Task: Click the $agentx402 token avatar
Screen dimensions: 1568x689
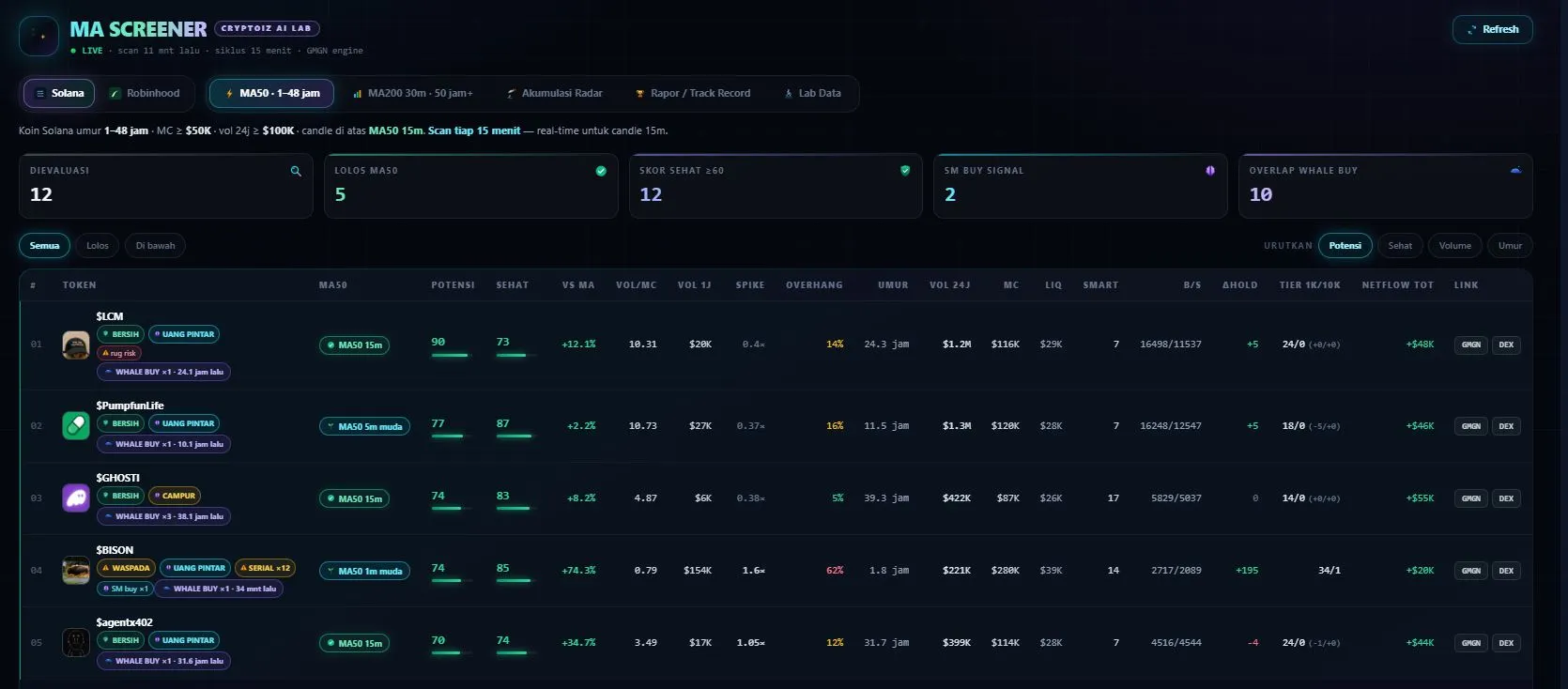Action: pyautogui.click(x=76, y=642)
